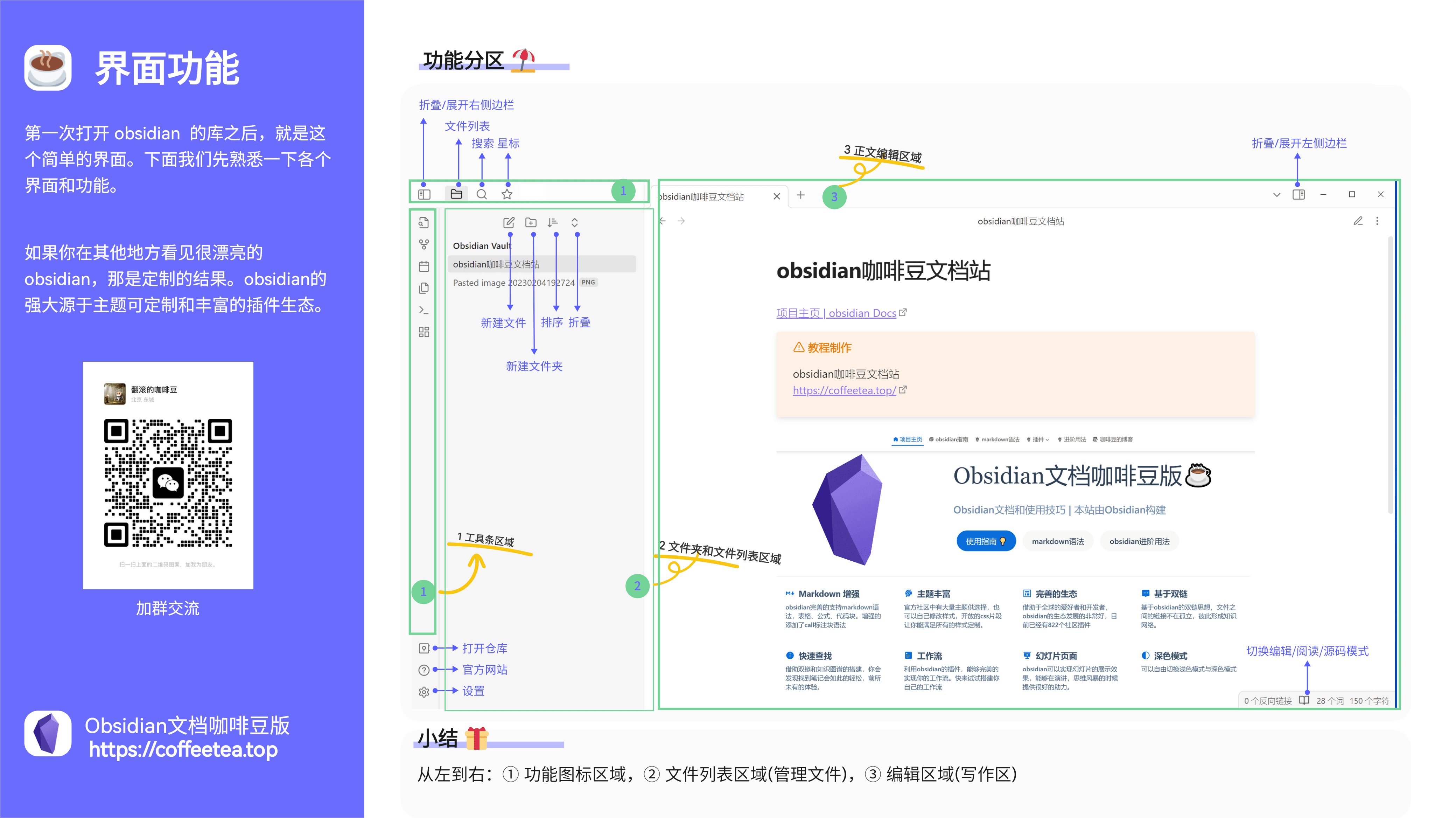The width and height of the screenshot is (1456, 818).
Task: Open the tab list dropdown chevron
Action: click(1276, 194)
